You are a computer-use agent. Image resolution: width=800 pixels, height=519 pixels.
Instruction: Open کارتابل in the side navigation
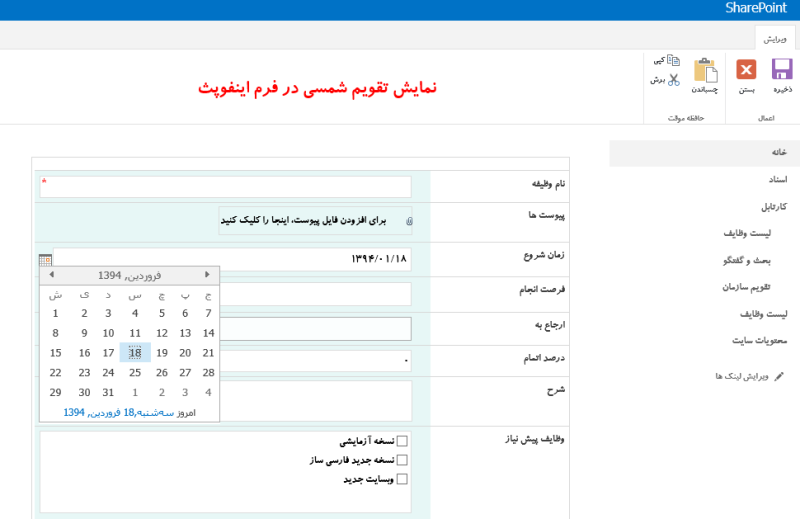coord(774,206)
